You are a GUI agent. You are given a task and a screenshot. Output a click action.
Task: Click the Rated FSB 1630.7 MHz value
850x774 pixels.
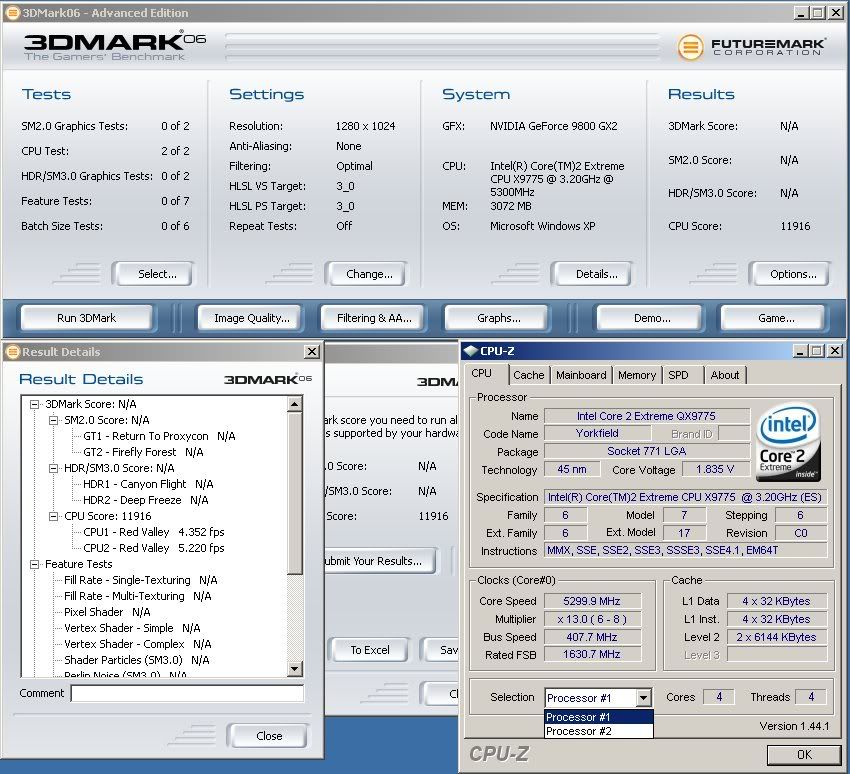coord(592,654)
